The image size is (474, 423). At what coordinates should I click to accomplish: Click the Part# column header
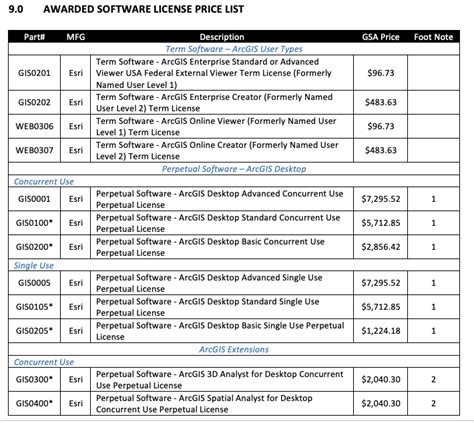click(34, 37)
